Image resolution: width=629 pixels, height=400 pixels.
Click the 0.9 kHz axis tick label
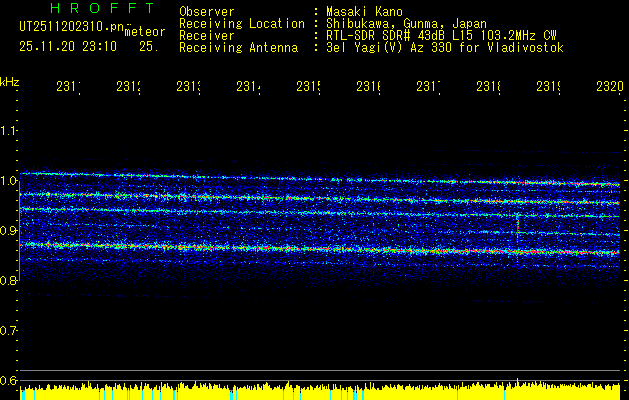click(8, 231)
